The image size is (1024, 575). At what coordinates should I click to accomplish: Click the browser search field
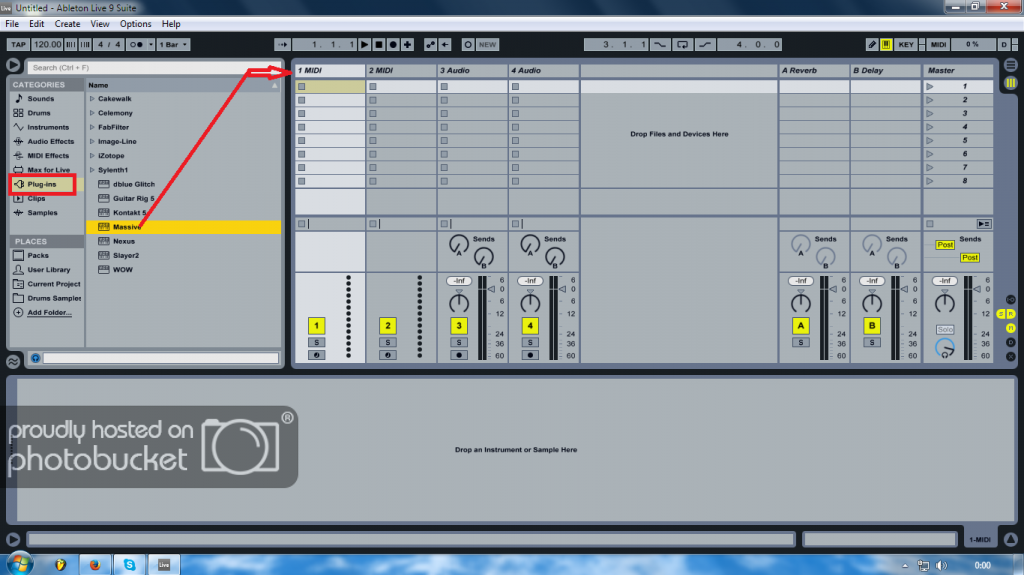pyautogui.click(x=154, y=67)
